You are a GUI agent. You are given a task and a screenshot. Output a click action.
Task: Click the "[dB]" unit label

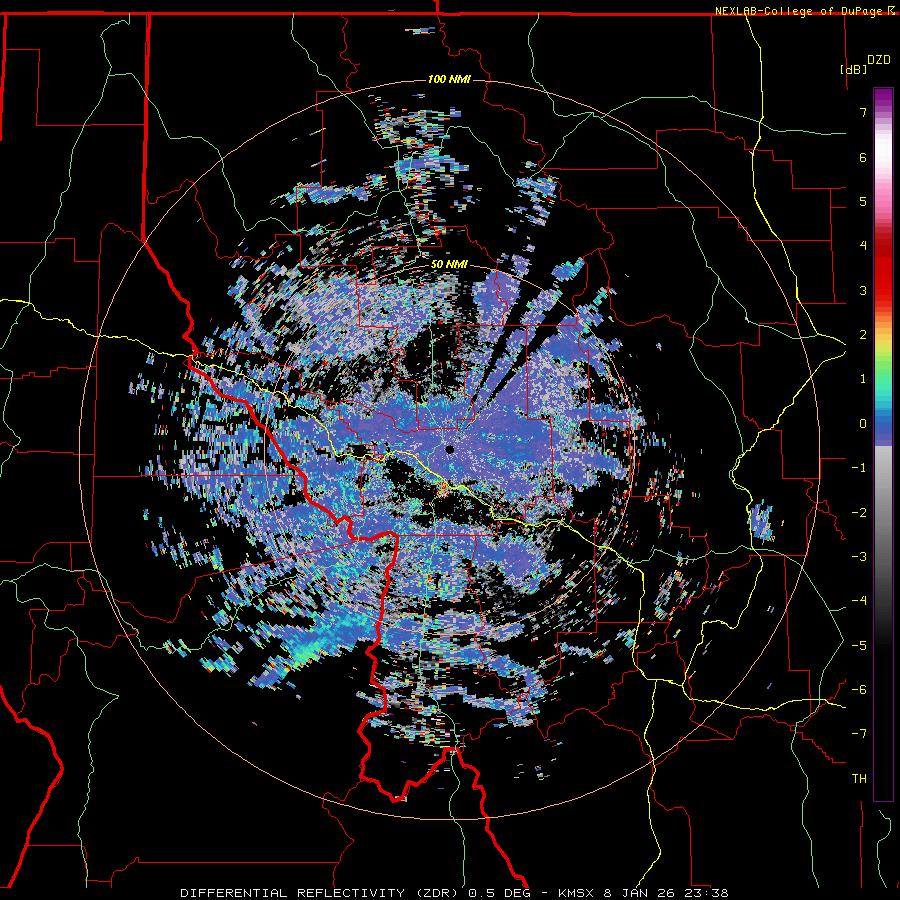853,69
